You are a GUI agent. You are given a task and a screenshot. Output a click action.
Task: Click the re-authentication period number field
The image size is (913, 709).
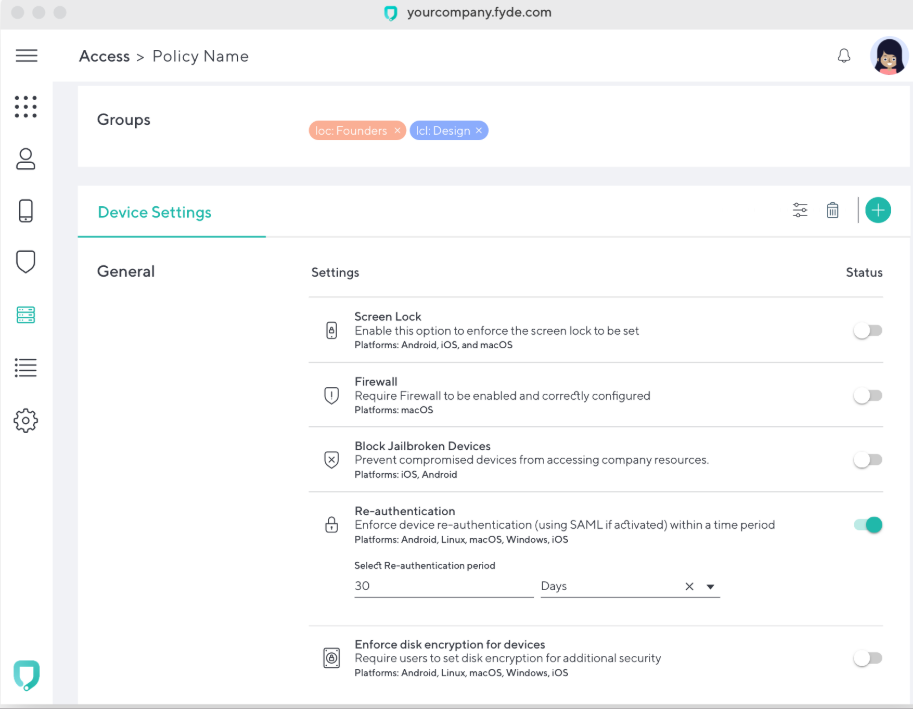coord(443,586)
